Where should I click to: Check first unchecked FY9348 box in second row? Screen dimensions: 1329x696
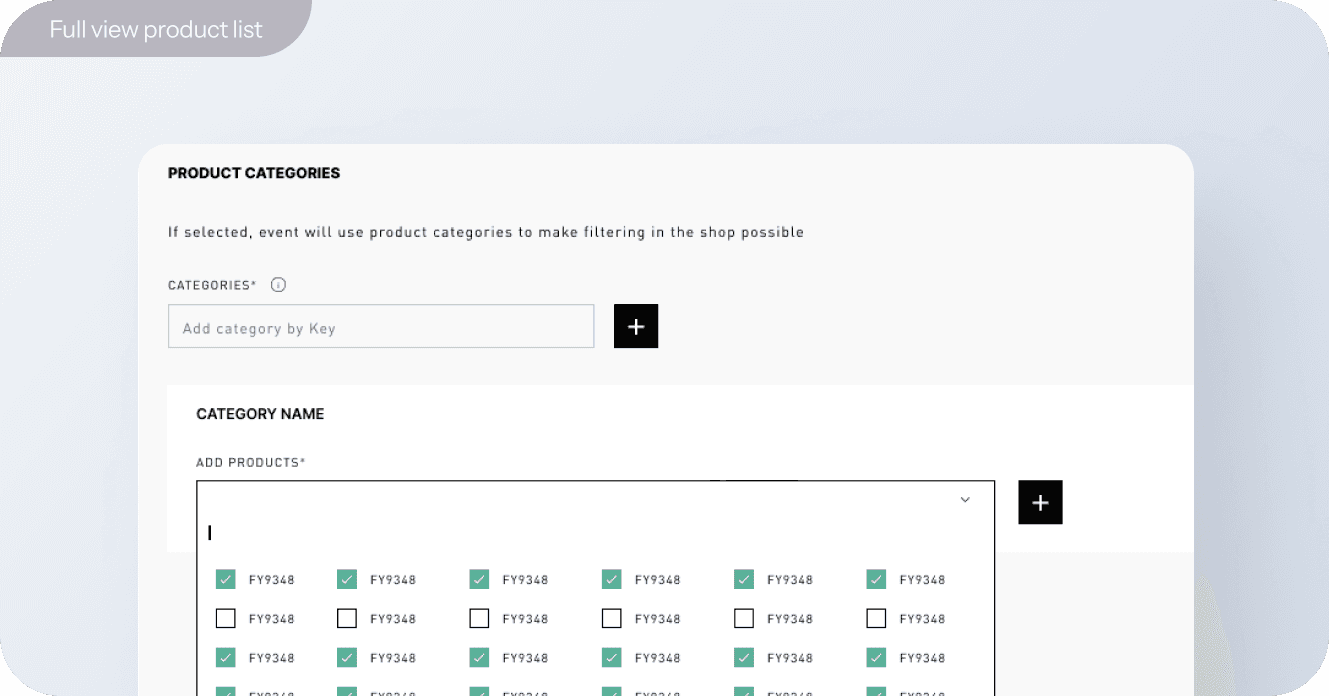pyautogui.click(x=226, y=619)
